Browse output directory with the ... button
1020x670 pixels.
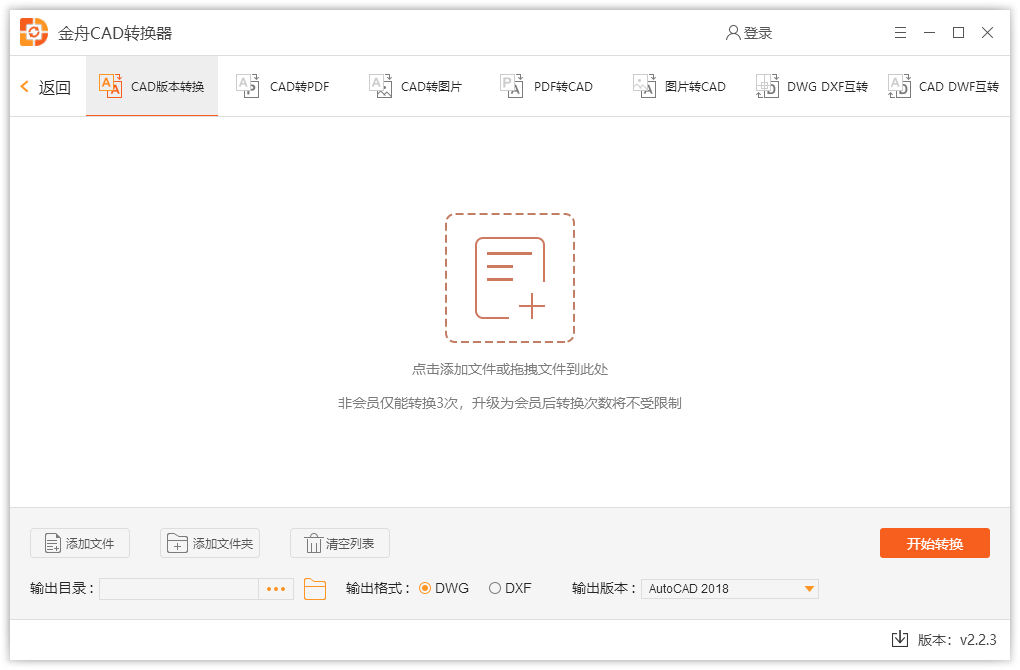pyautogui.click(x=275, y=588)
